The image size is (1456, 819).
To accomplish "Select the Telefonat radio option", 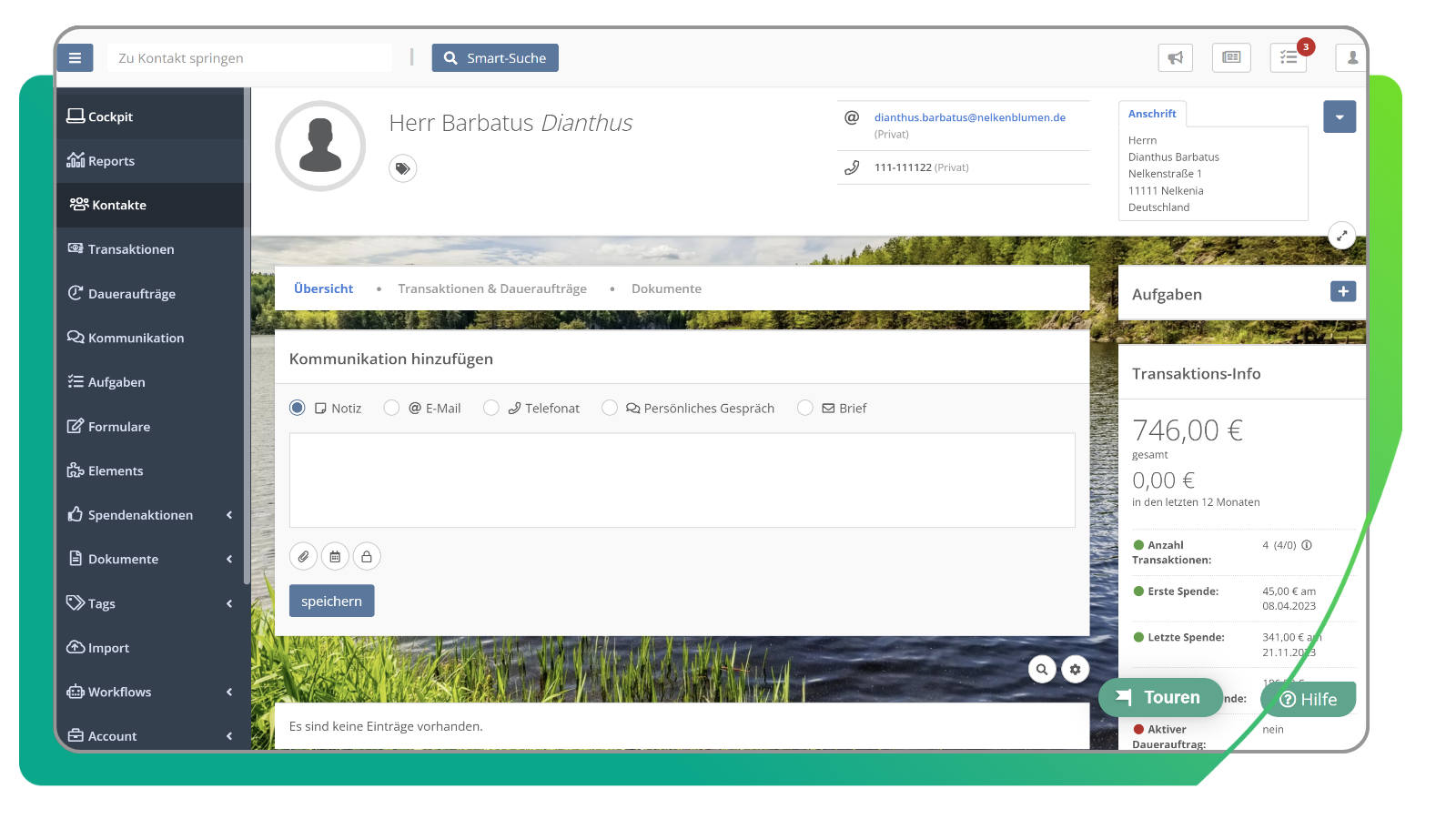I will (491, 408).
